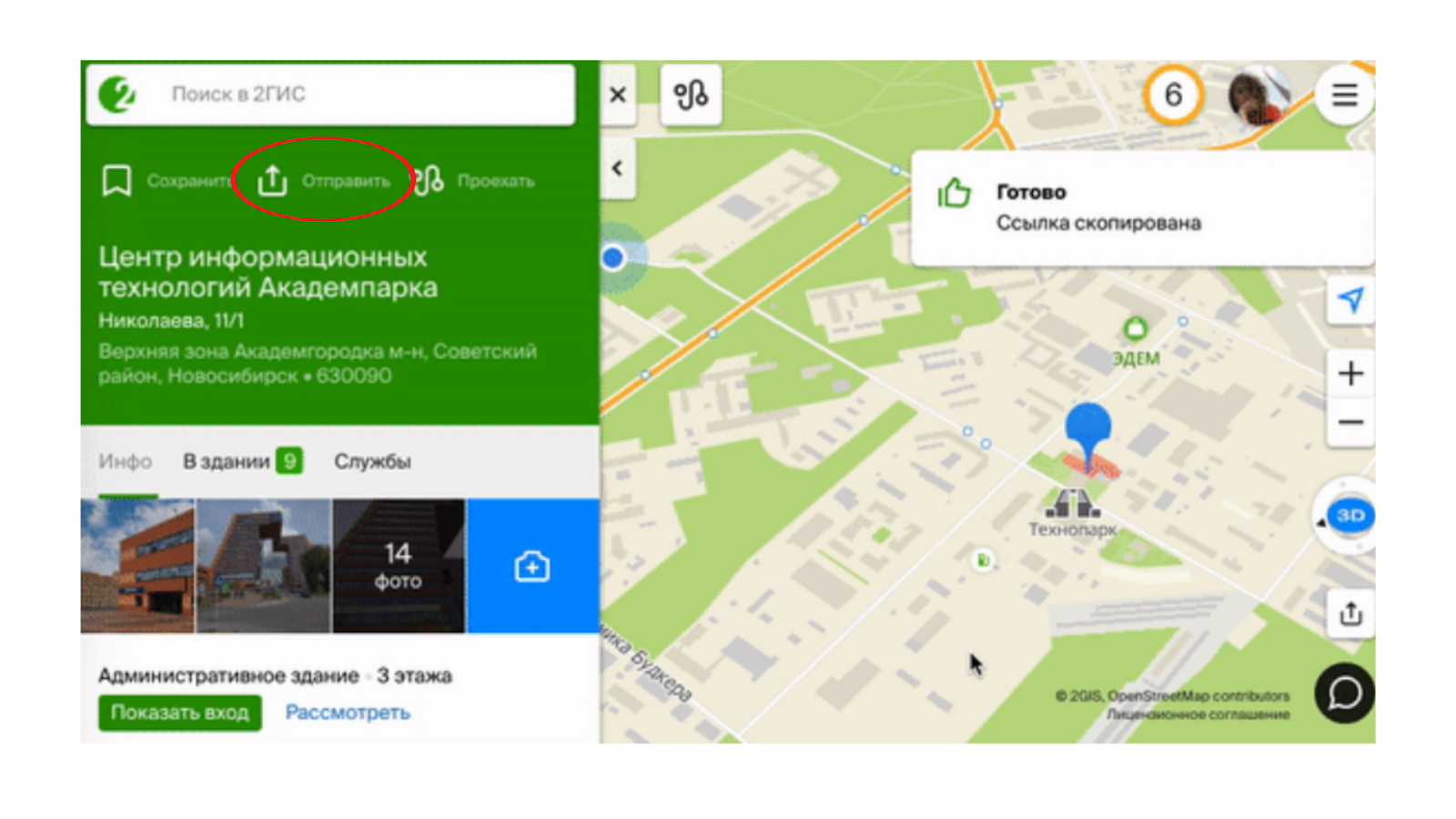Focus the 'Поиск в 2ГИС' search field
This screenshot has width=1456, height=819.
[x=331, y=94]
